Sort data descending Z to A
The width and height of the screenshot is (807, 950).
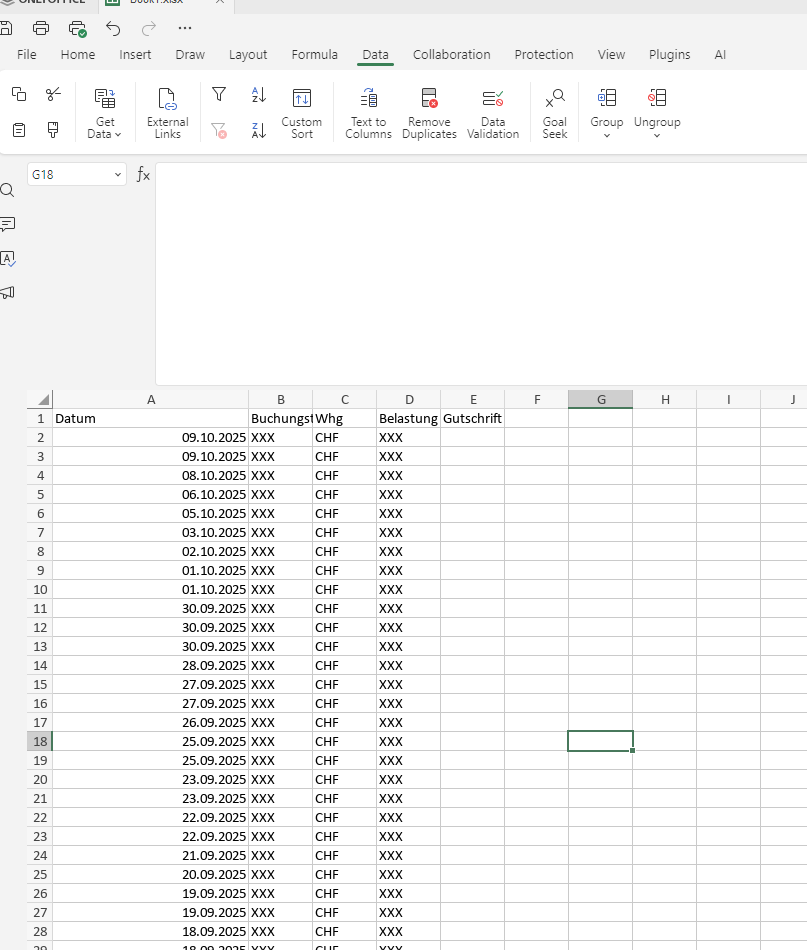click(x=259, y=130)
